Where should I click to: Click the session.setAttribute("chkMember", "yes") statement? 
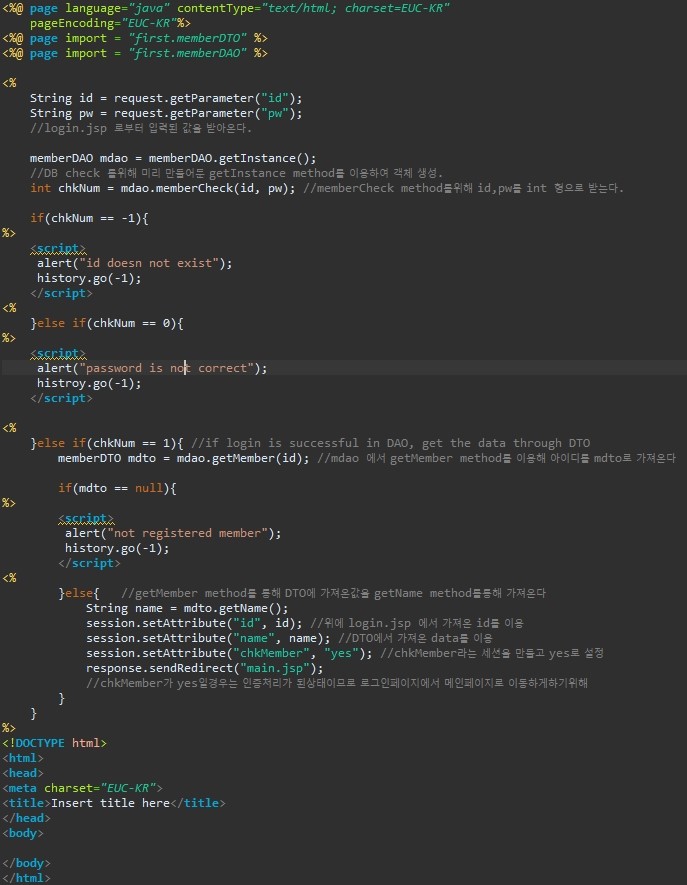pos(229,653)
